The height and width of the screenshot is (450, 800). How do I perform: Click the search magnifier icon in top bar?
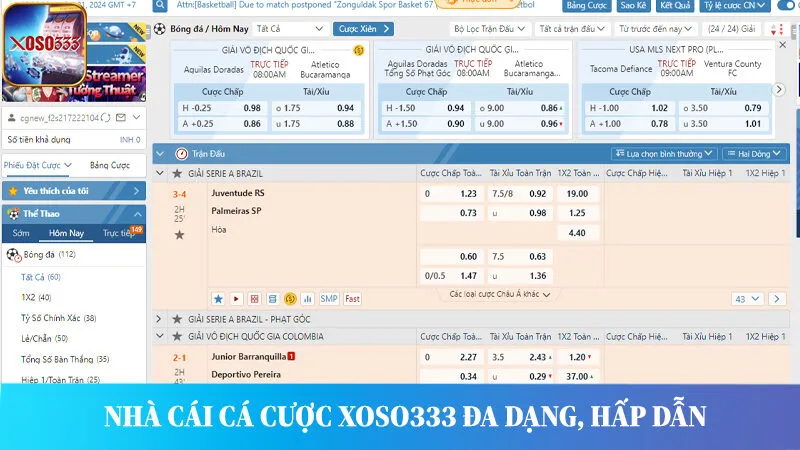point(160,5)
